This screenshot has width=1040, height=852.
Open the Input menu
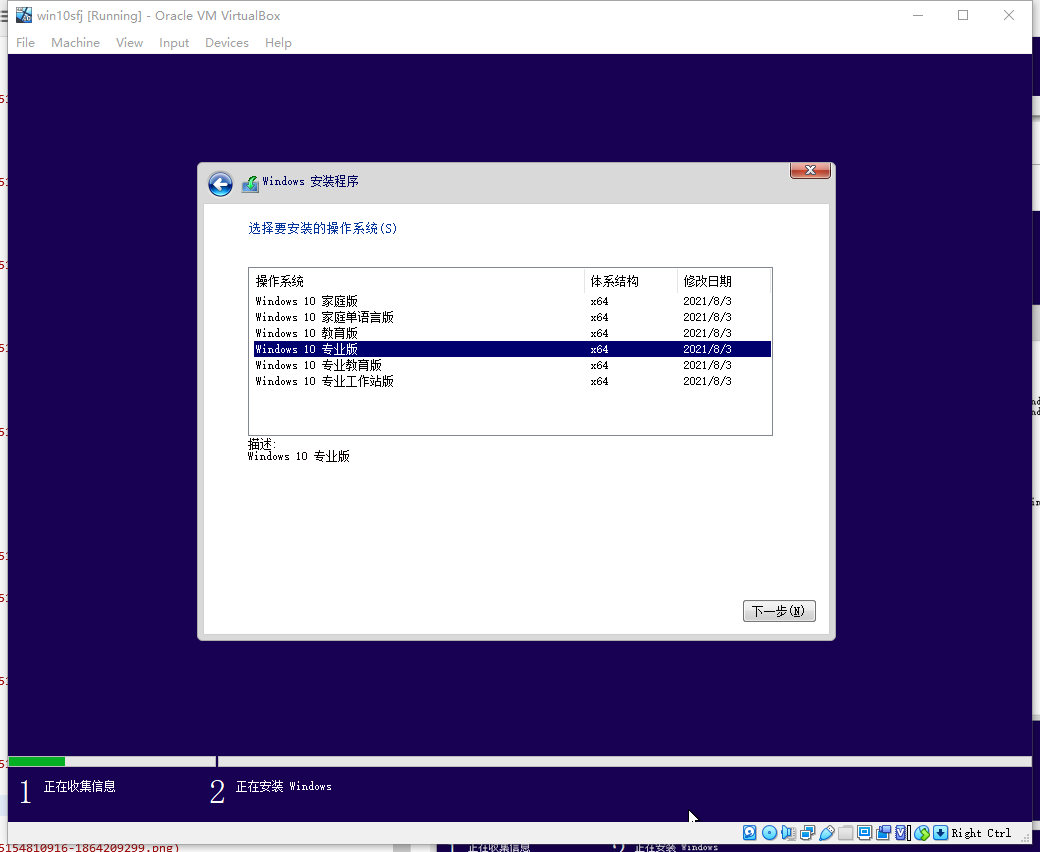click(x=174, y=42)
